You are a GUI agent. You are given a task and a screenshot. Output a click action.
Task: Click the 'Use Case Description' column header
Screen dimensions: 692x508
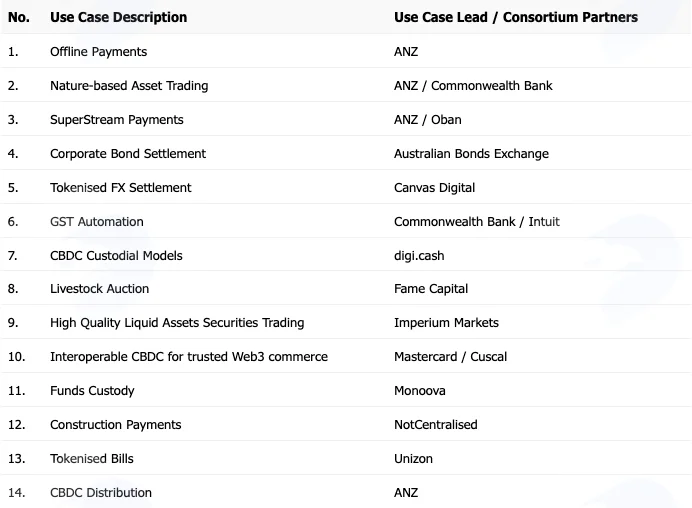coord(118,17)
